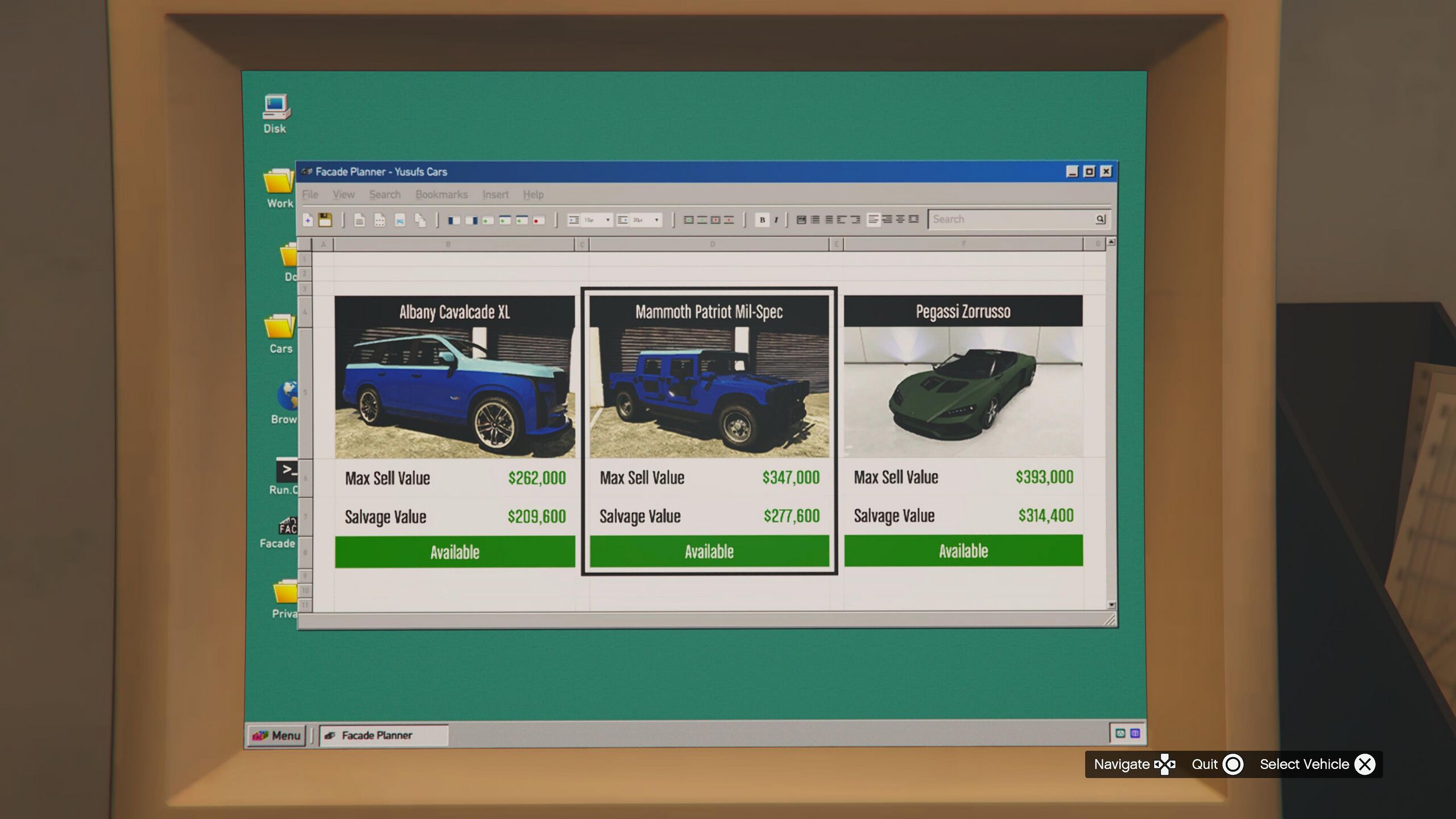Click the New document icon in toolbar
The image size is (1456, 819).
[x=308, y=220]
